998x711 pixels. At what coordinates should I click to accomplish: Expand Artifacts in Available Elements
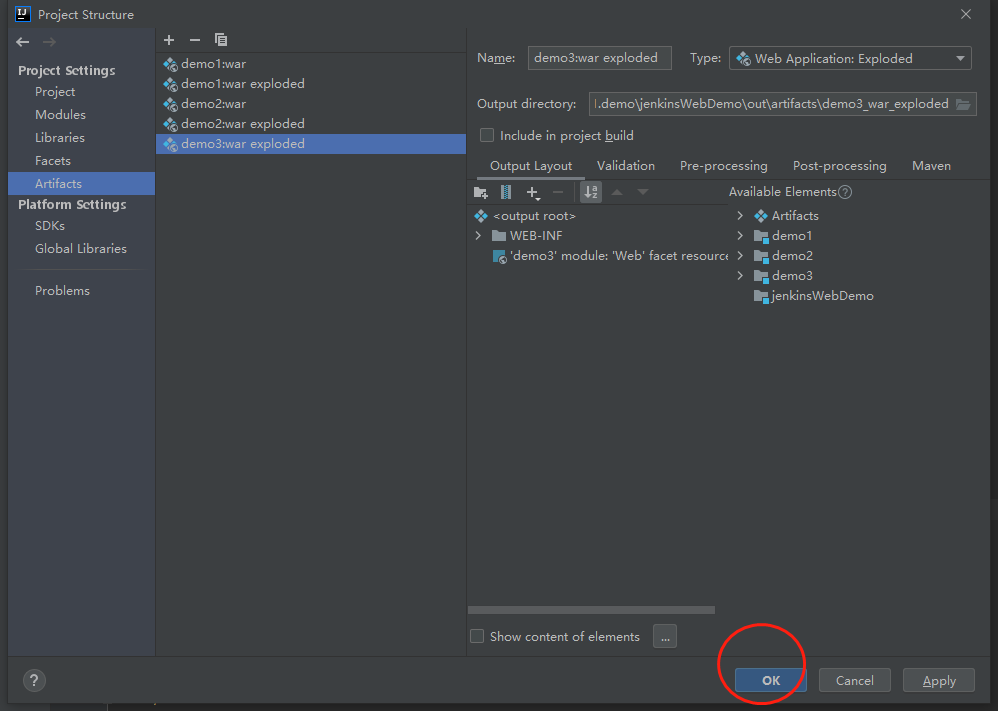tap(740, 216)
